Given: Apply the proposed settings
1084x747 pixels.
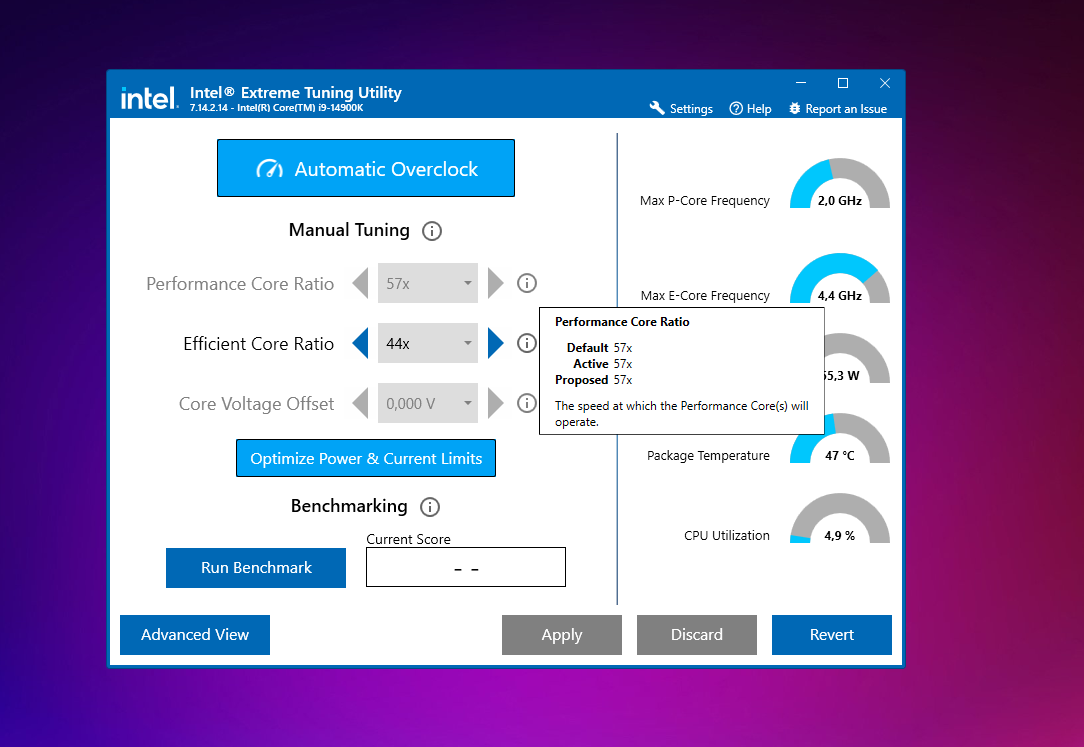Looking at the screenshot, I should tap(562, 634).
